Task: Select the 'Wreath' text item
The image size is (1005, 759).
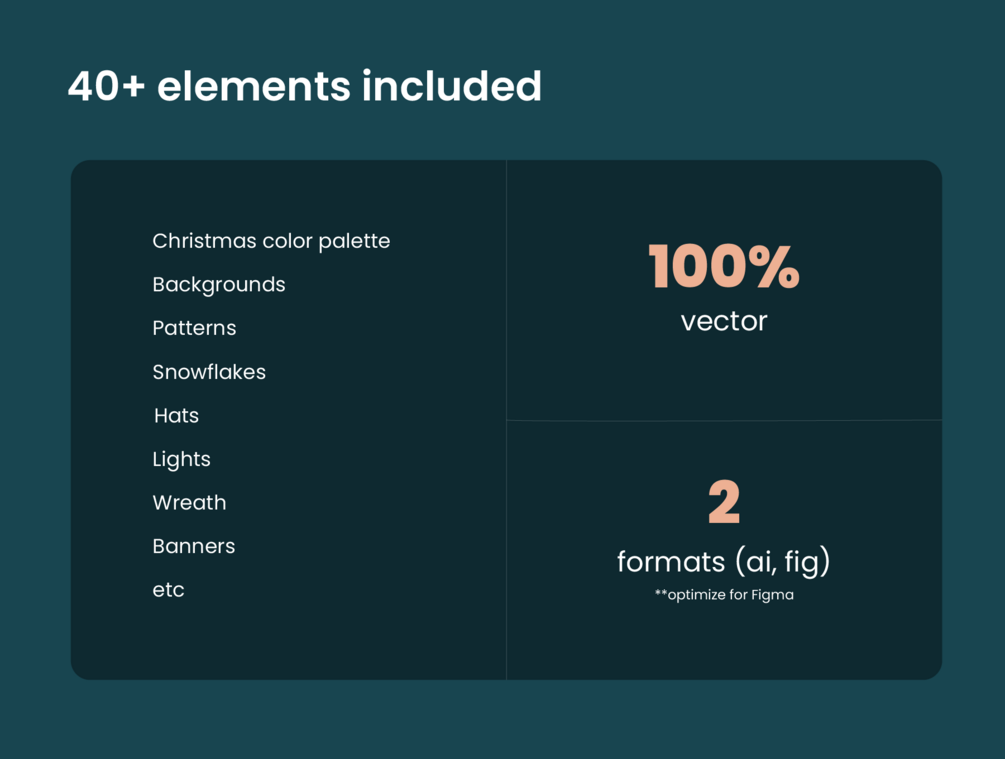Action: point(189,503)
